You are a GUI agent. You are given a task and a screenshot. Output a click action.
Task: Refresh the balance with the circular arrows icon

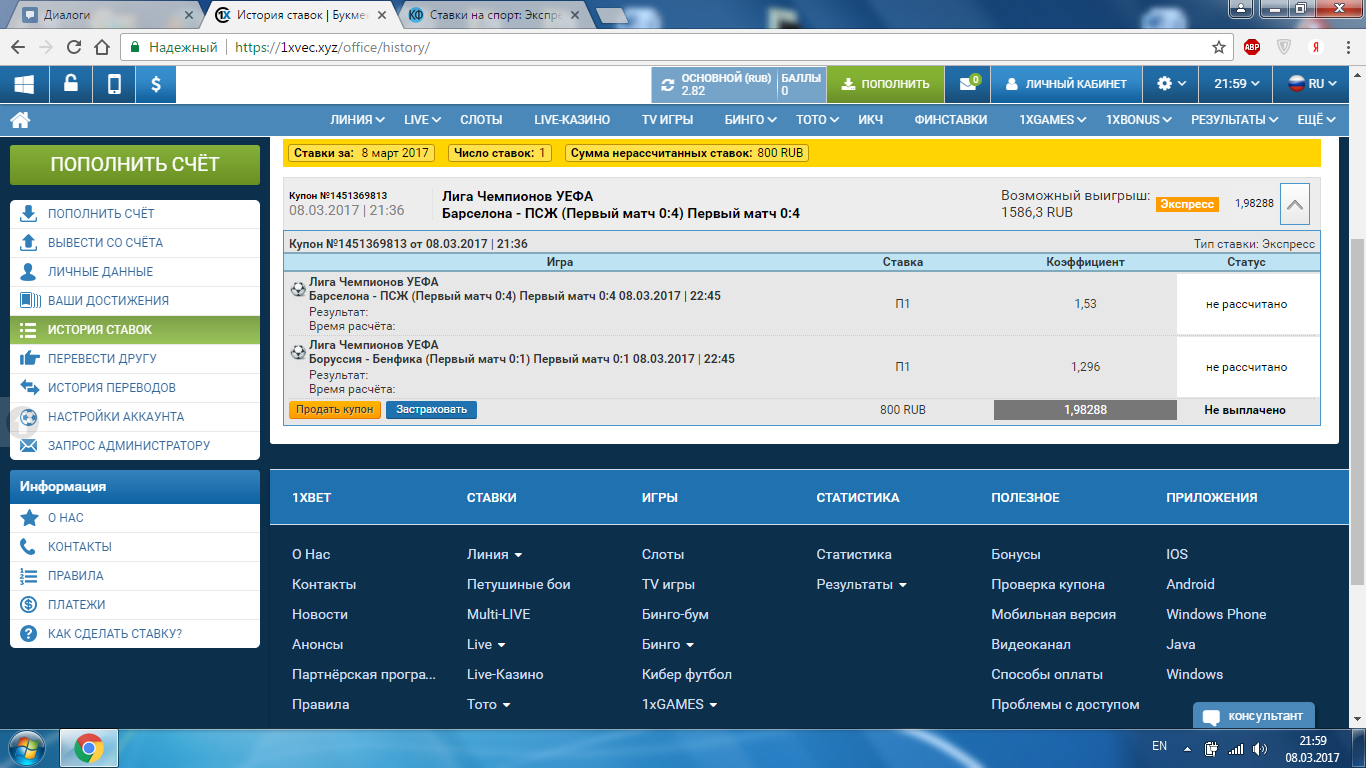[667, 84]
